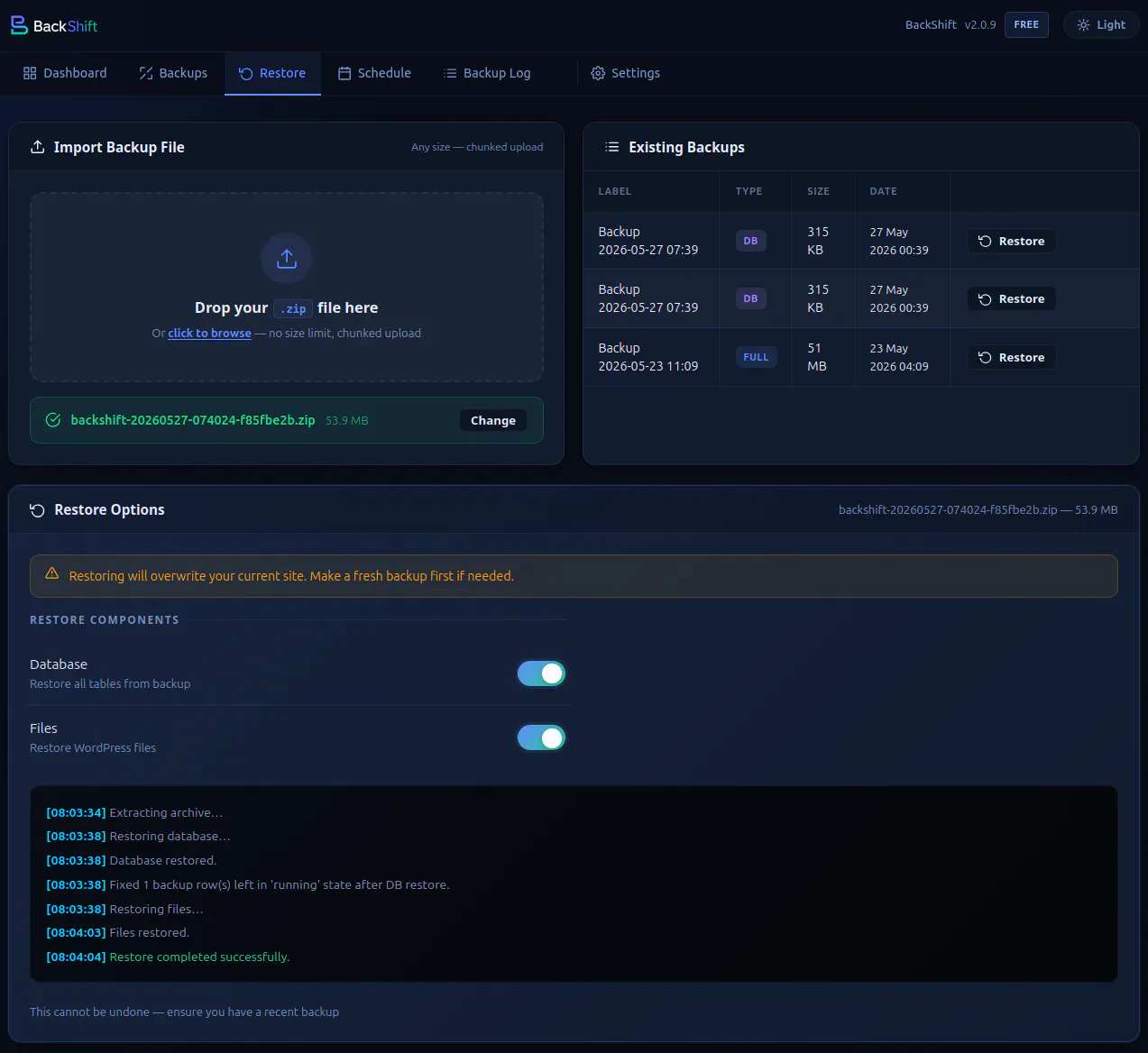This screenshot has width=1148, height=1053.
Task: Click the SIZE column header
Action: (x=818, y=191)
